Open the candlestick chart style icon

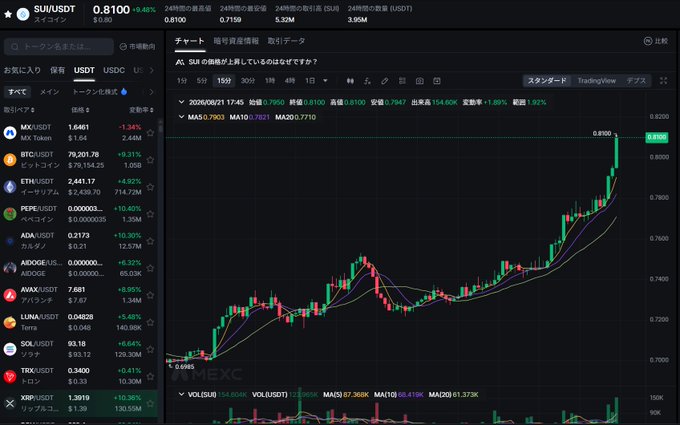click(350, 81)
